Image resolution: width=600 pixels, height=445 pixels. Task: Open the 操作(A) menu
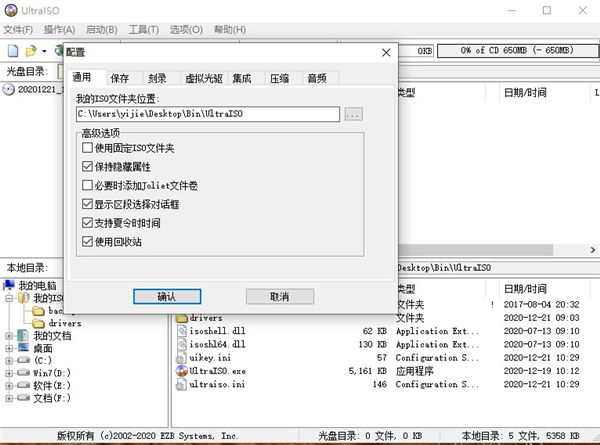(59, 29)
